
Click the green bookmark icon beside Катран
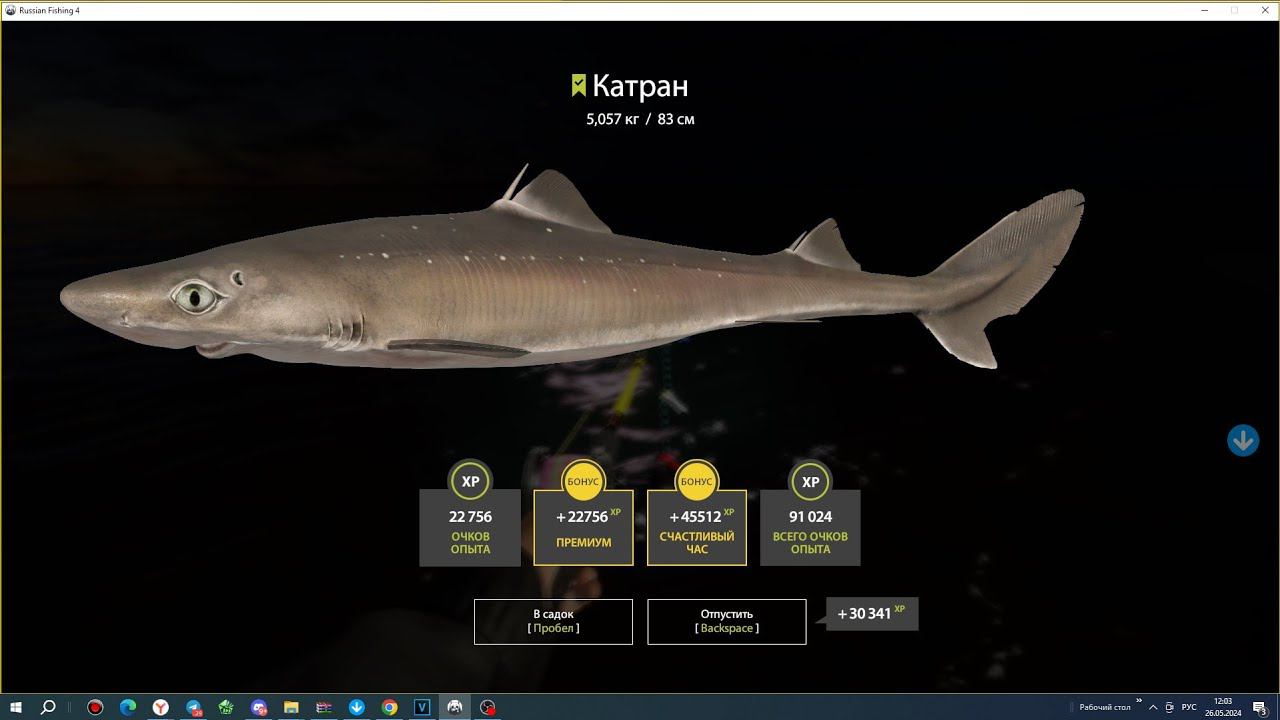point(578,86)
